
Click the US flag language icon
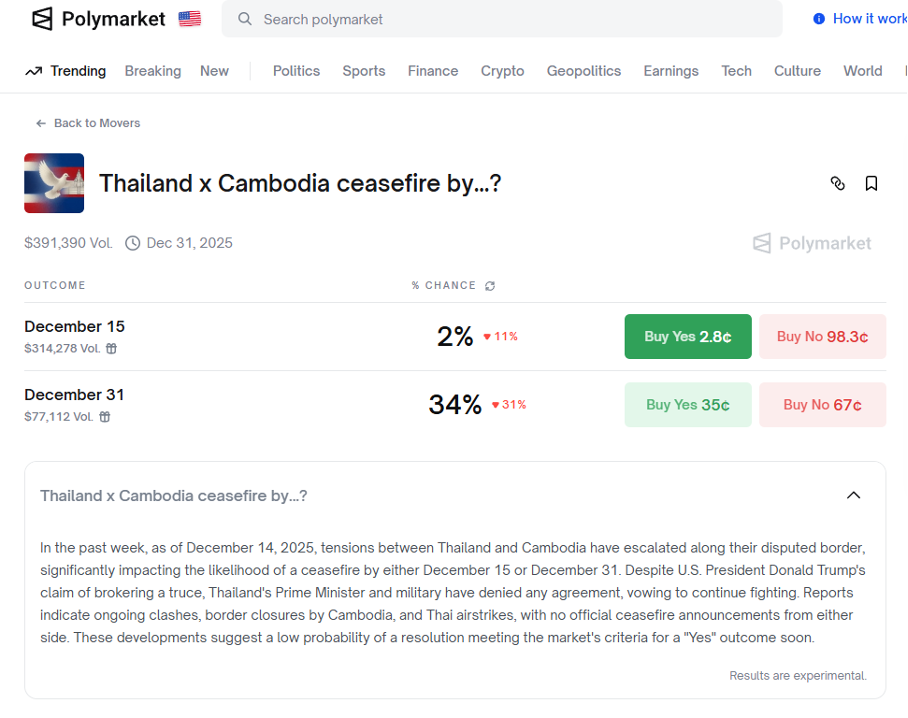189,19
